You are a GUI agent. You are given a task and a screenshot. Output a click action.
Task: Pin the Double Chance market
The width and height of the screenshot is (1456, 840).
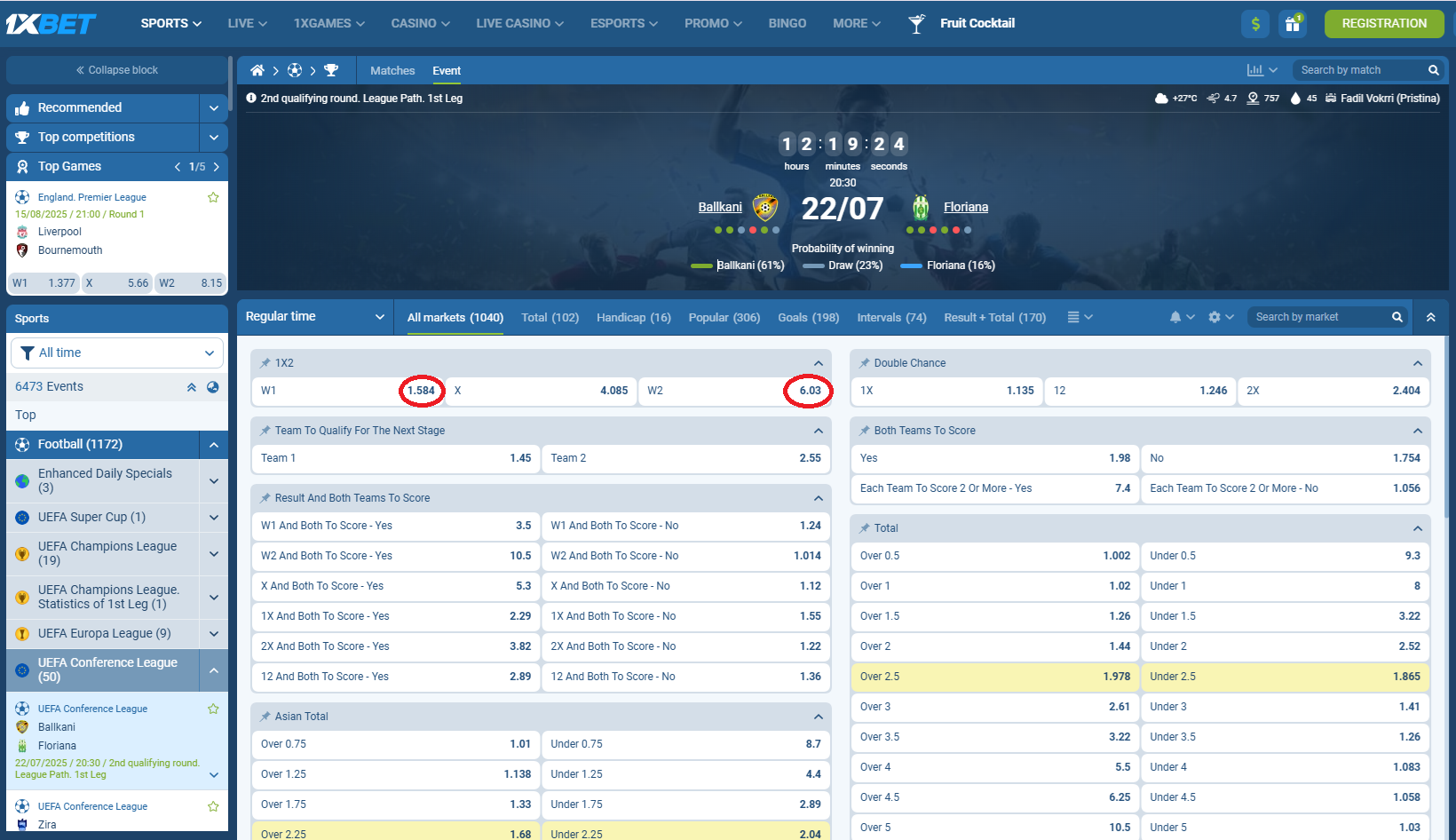tap(865, 363)
